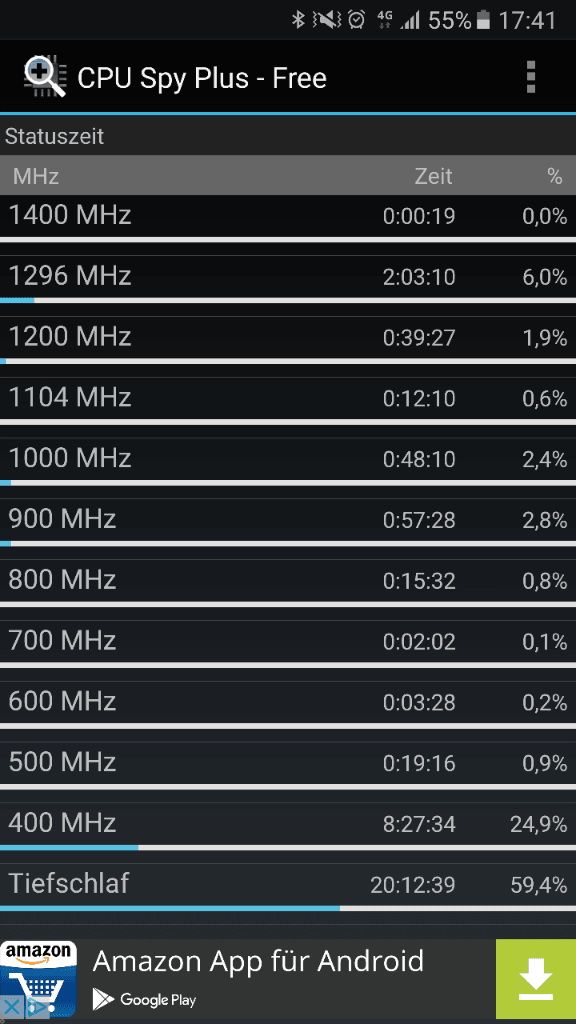Image resolution: width=576 pixels, height=1024 pixels.
Task: Tap the Zeit column header
Action: click(x=434, y=176)
